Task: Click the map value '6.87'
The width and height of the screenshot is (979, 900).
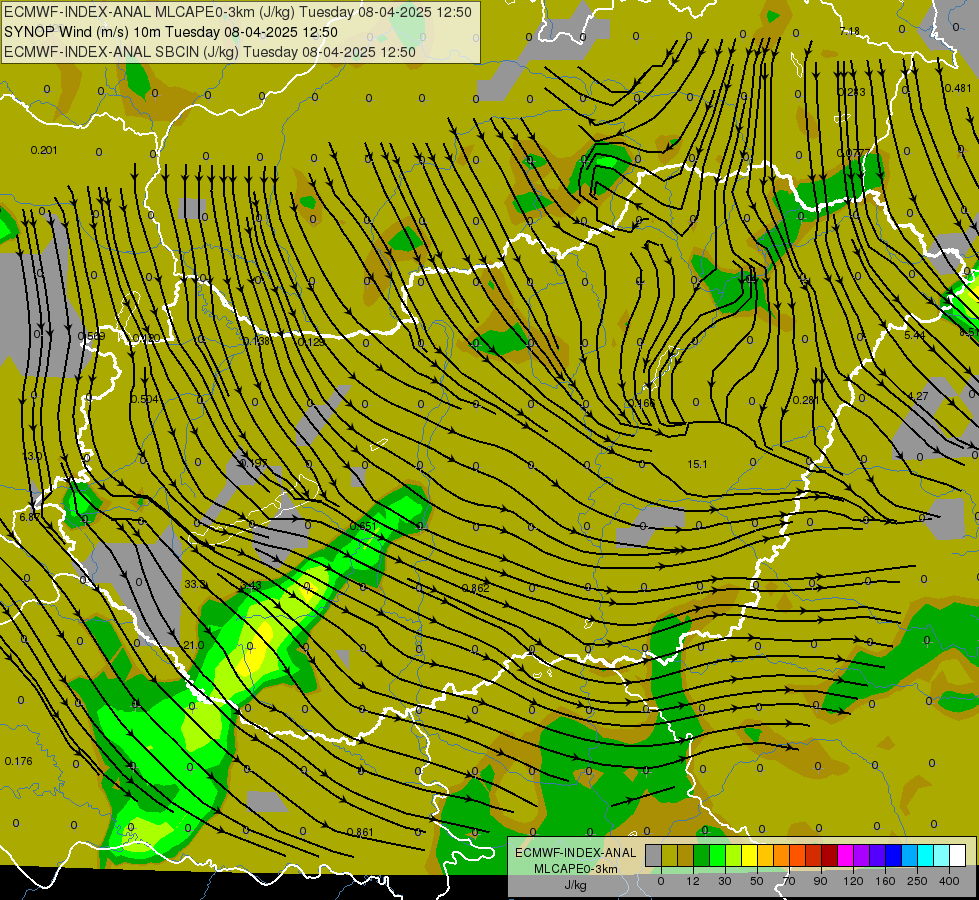Action: (29, 517)
